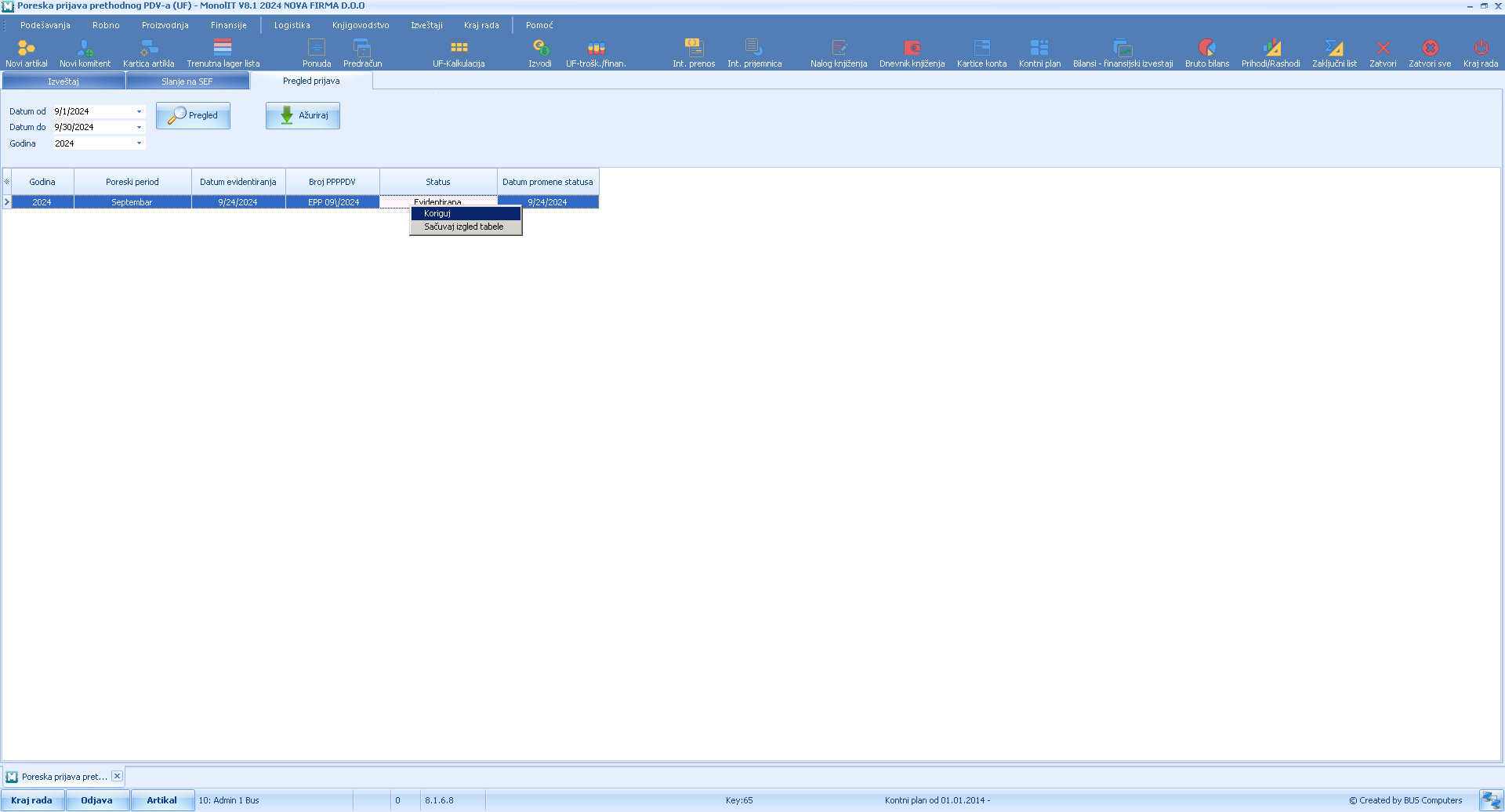1505x812 pixels.
Task: Expand the Datum od date dropdown
Action: (x=139, y=111)
